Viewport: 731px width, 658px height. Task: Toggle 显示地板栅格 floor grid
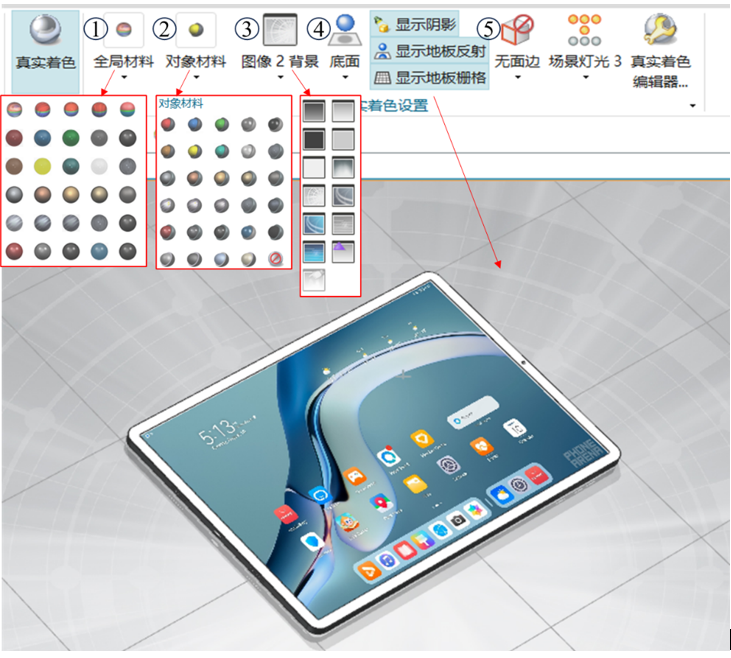coord(430,77)
